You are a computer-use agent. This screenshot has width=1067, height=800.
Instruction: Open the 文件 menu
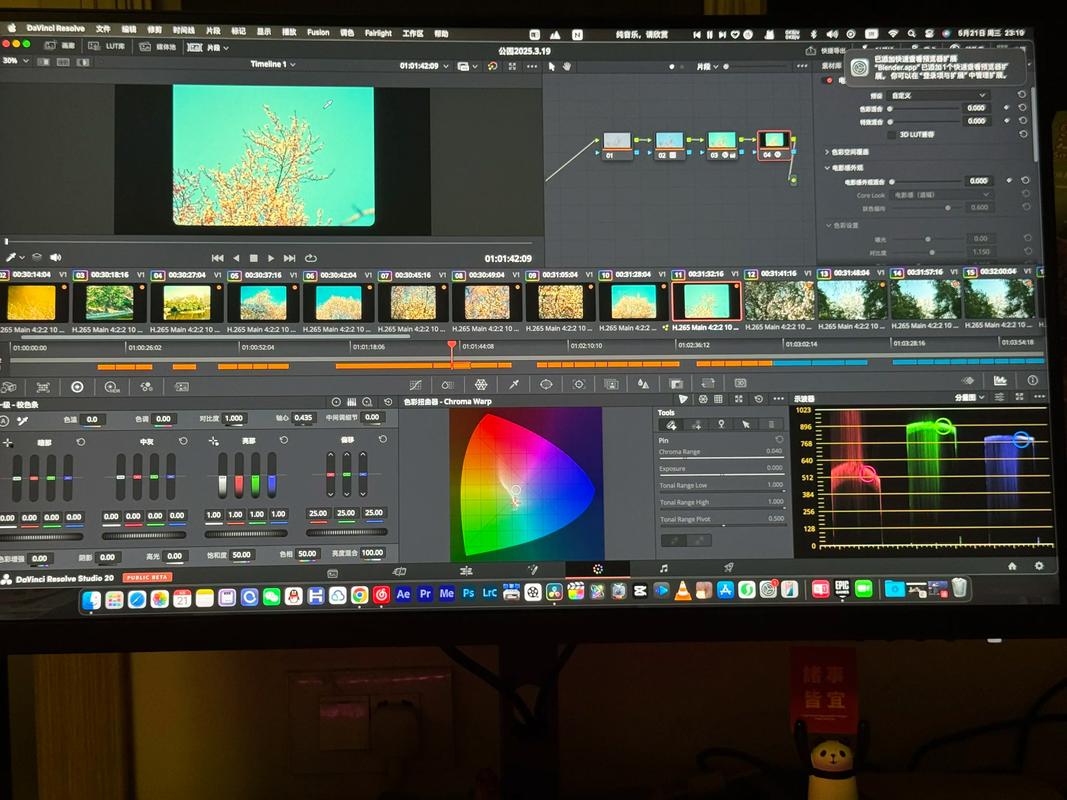pos(103,29)
